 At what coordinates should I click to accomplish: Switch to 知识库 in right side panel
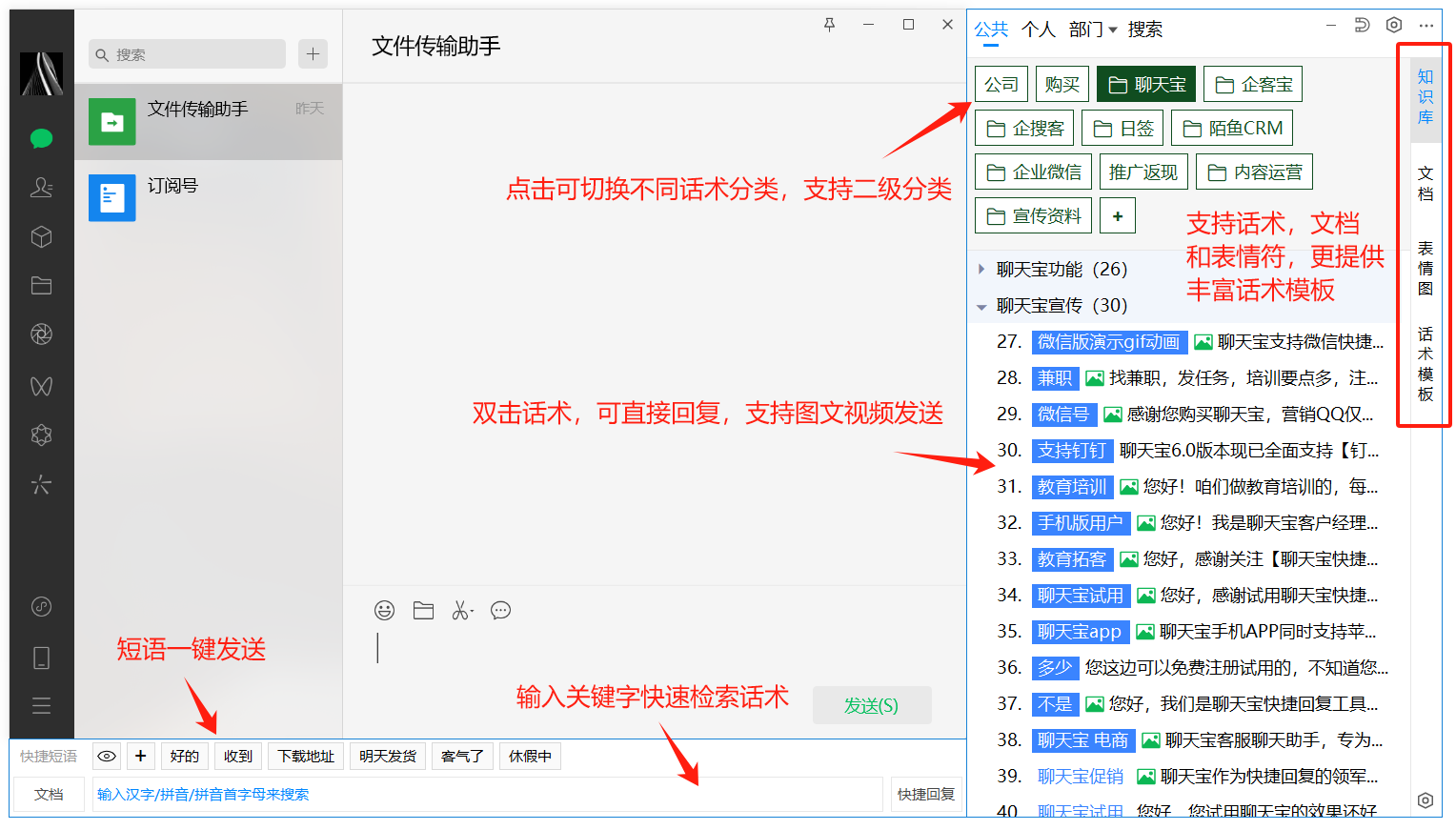tap(1425, 97)
